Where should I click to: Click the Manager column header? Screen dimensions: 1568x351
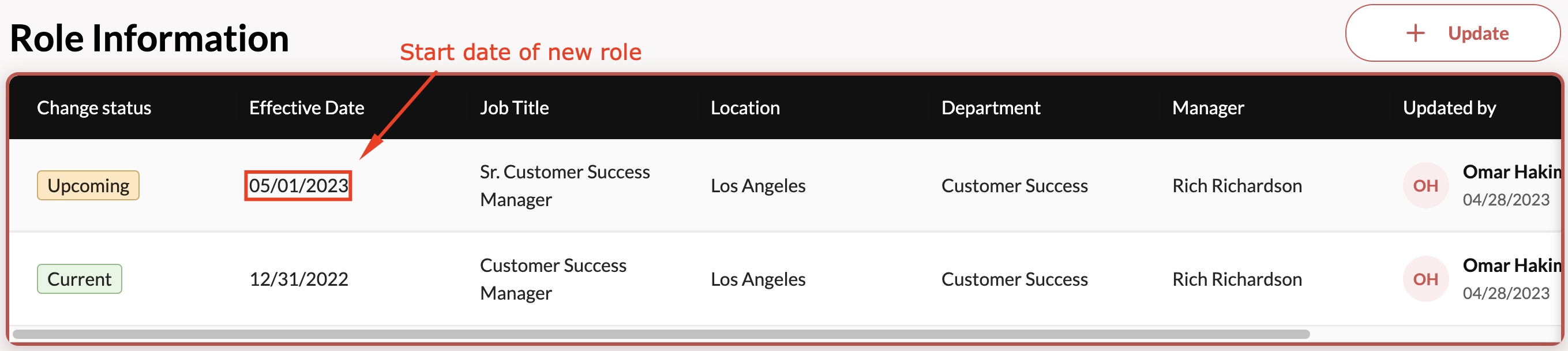point(1207,108)
